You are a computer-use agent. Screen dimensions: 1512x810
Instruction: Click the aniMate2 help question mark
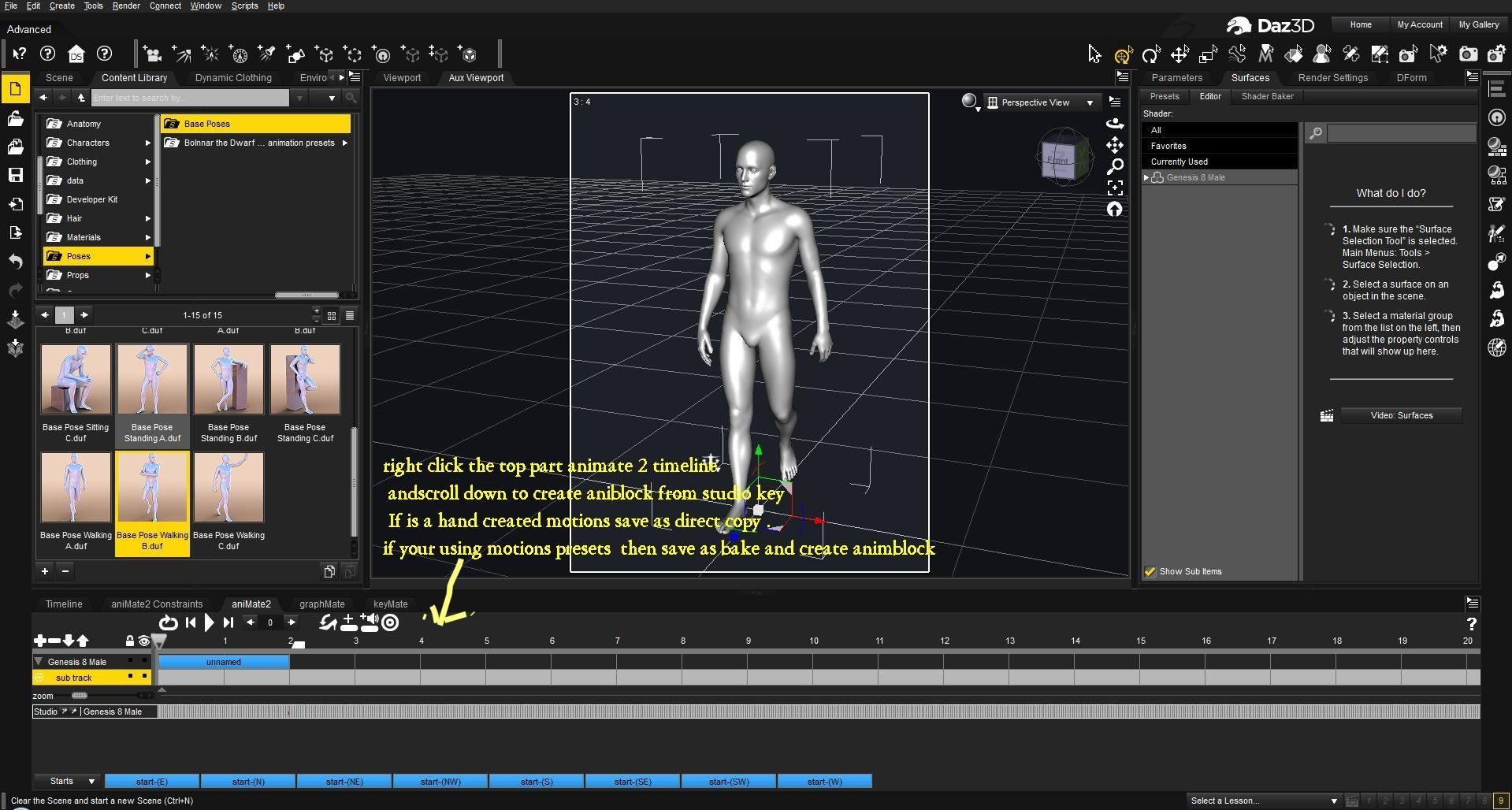[x=1470, y=624]
